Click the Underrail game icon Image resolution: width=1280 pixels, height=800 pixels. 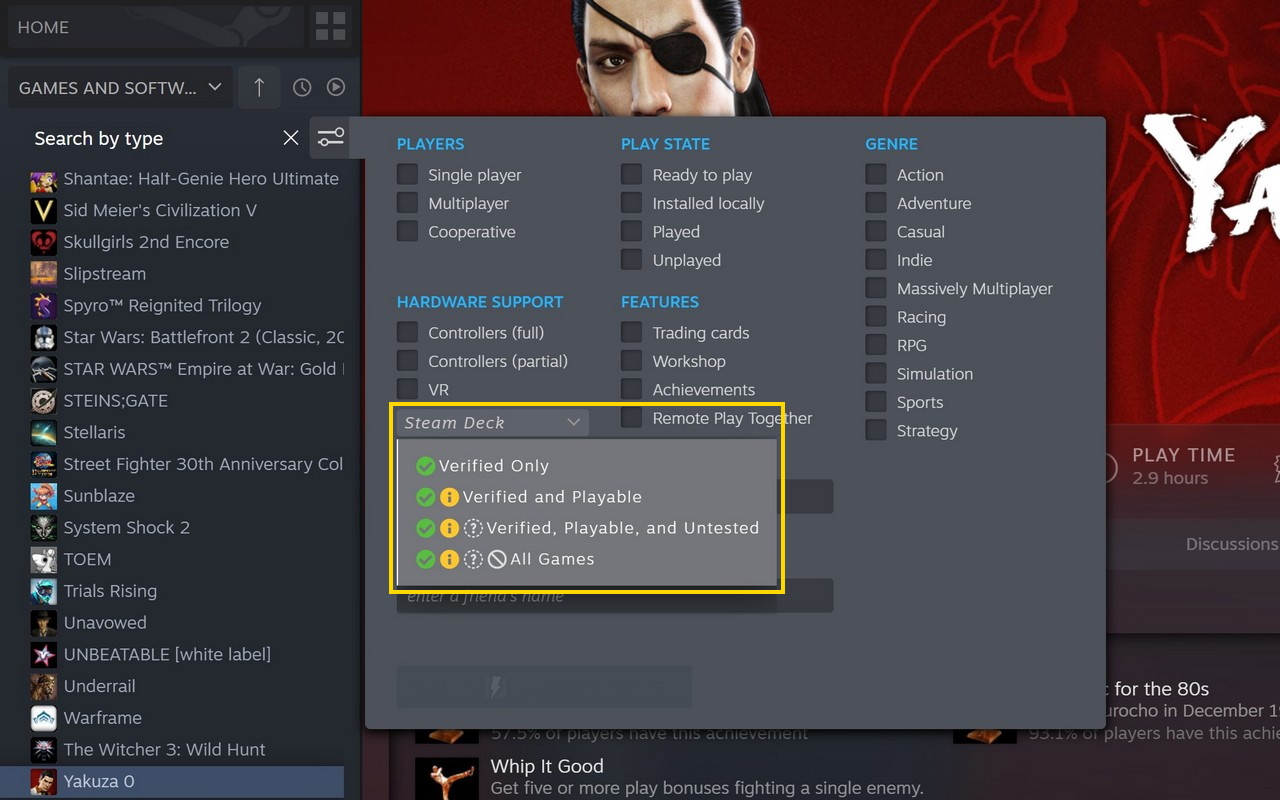[43, 687]
